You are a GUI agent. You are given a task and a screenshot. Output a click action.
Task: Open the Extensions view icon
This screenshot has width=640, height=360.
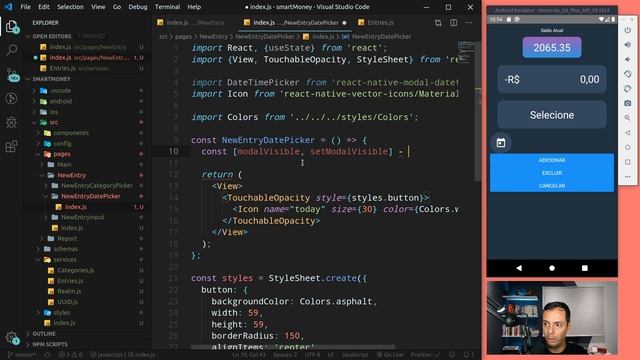pos(11,146)
